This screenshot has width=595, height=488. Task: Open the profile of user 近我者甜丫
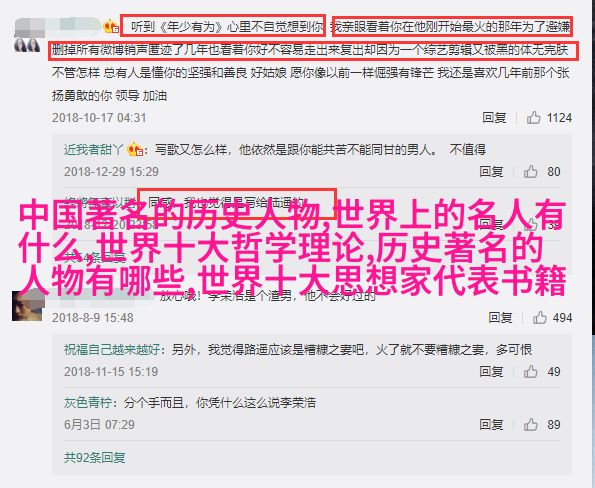pos(93,150)
